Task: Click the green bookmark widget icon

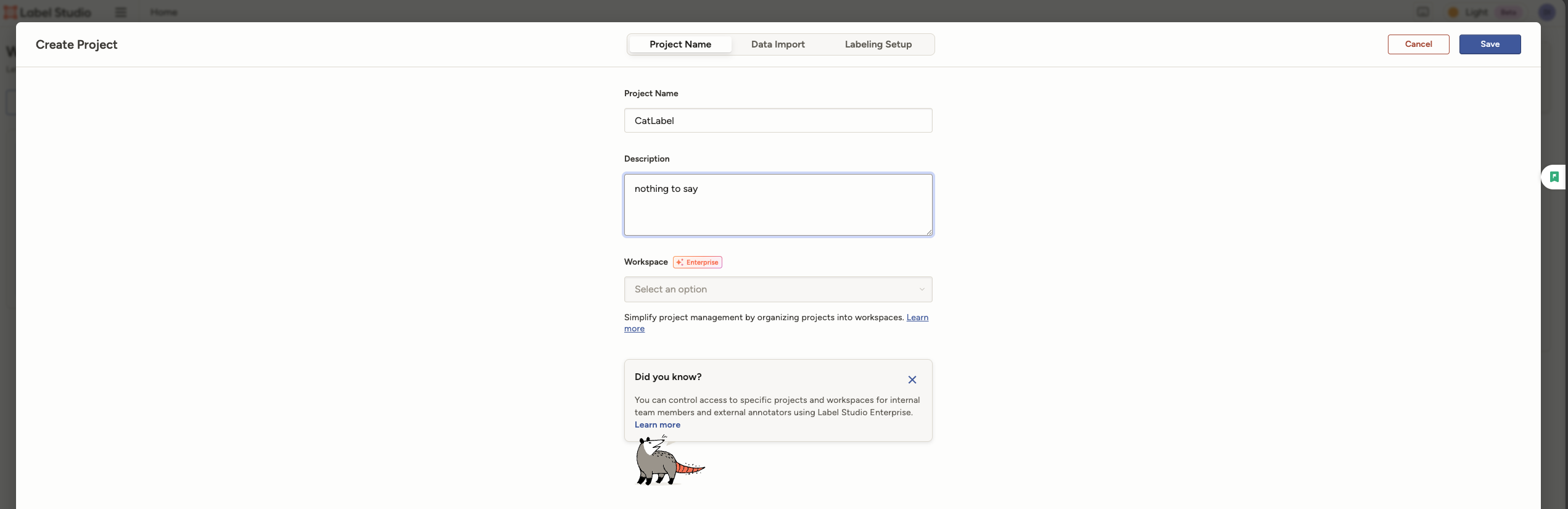Action: (1554, 177)
